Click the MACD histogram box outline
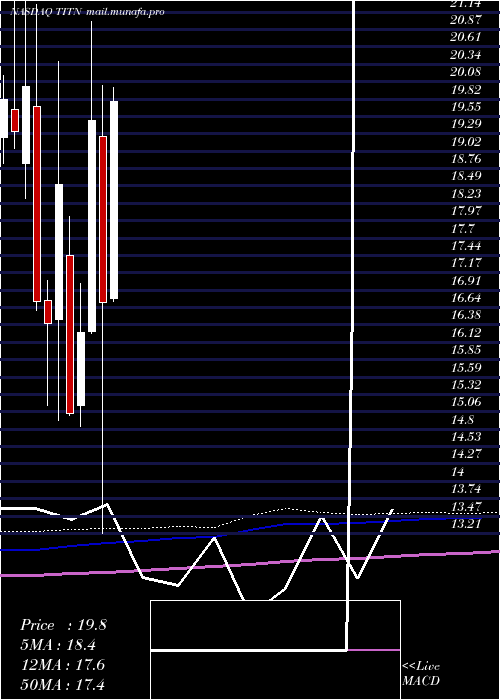This screenshot has width=500, height=700. pos(275,650)
